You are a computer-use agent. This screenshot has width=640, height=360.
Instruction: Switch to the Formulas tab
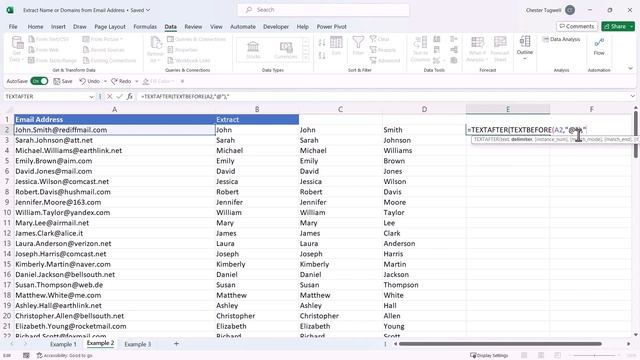(x=145, y=27)
